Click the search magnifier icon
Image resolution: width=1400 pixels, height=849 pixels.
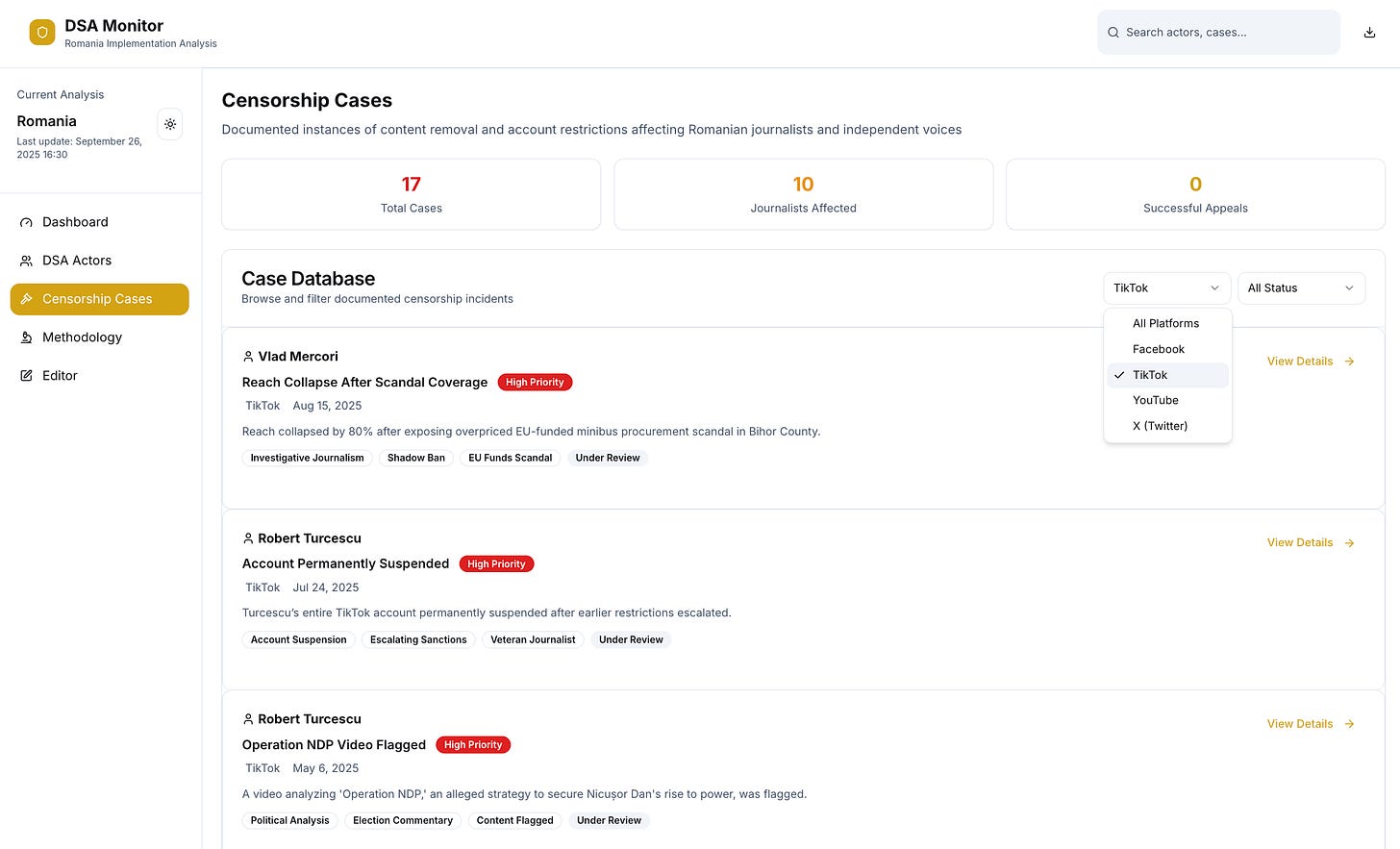(x=1113, y=33)
